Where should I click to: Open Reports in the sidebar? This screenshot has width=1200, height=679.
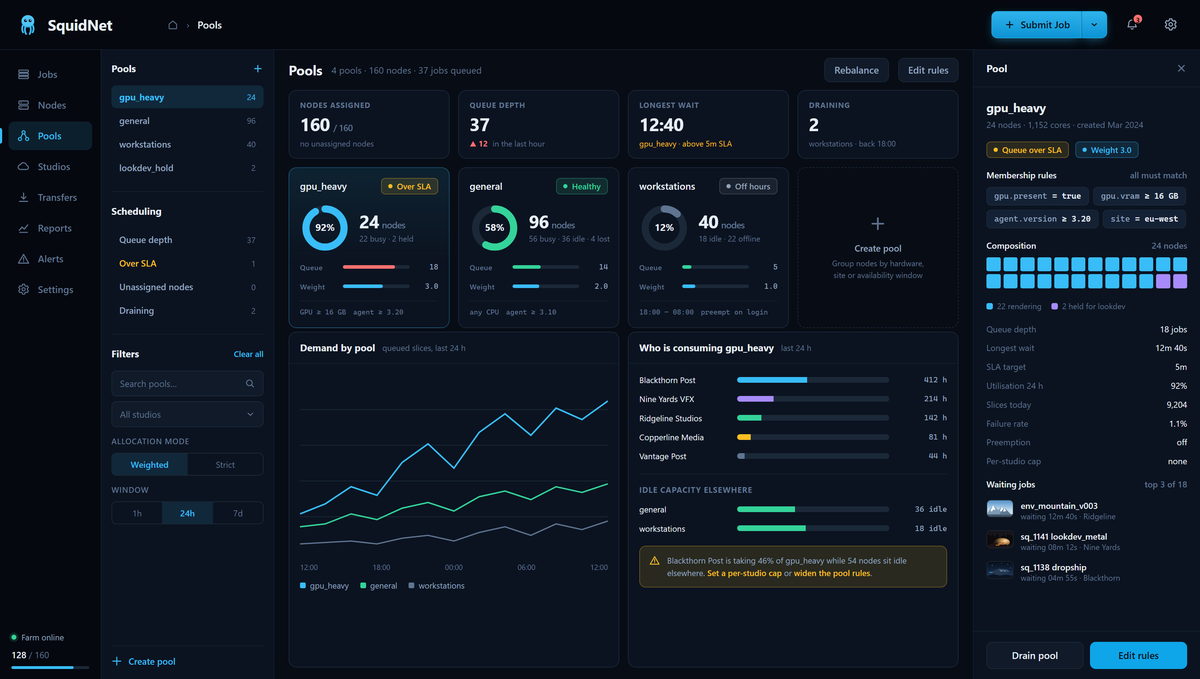(50, 228)
